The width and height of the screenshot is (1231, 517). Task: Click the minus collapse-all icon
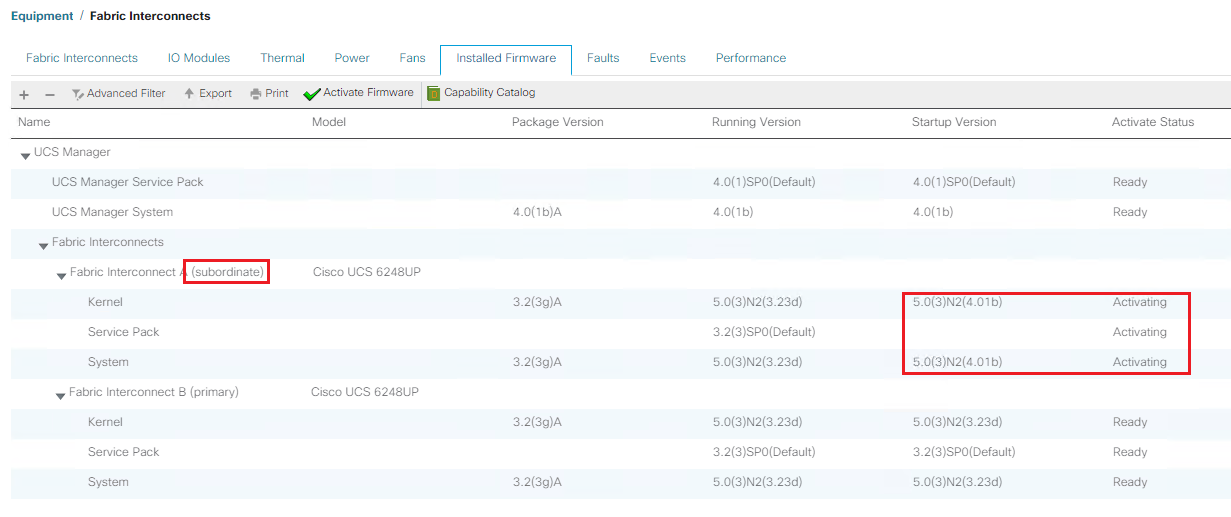coord(50,94)
